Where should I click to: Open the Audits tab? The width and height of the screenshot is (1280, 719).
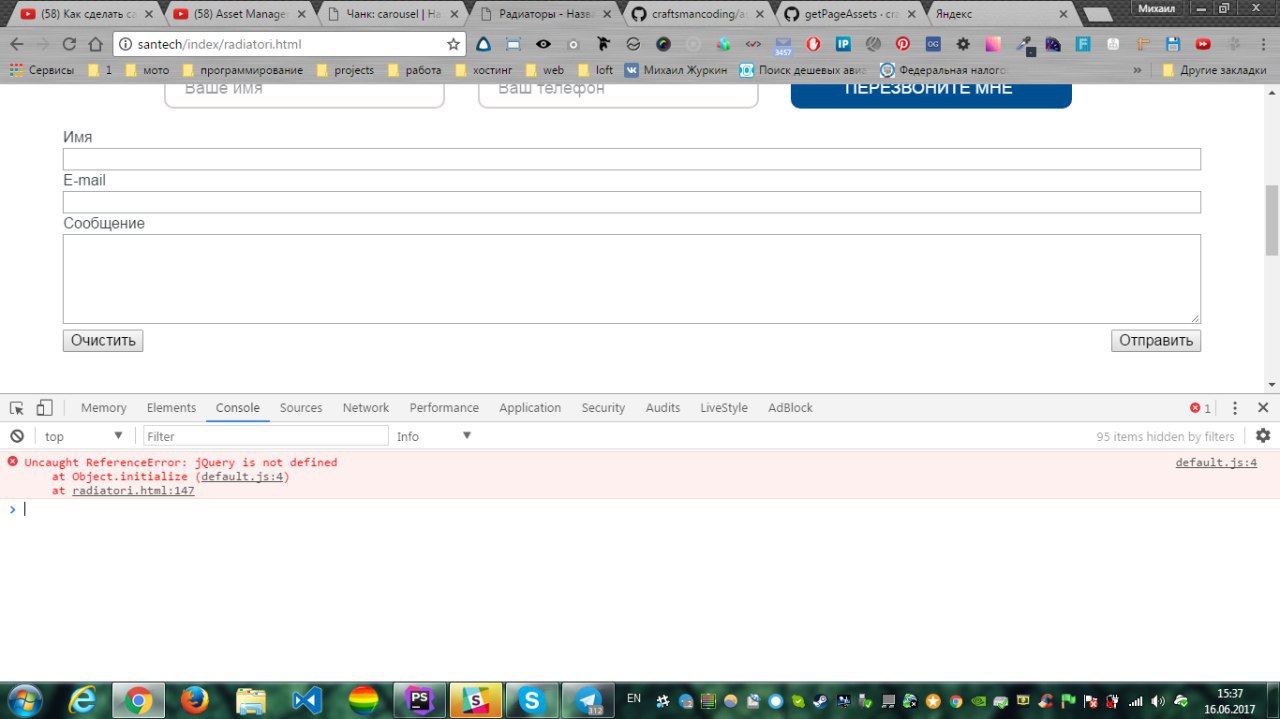[663, 408]
